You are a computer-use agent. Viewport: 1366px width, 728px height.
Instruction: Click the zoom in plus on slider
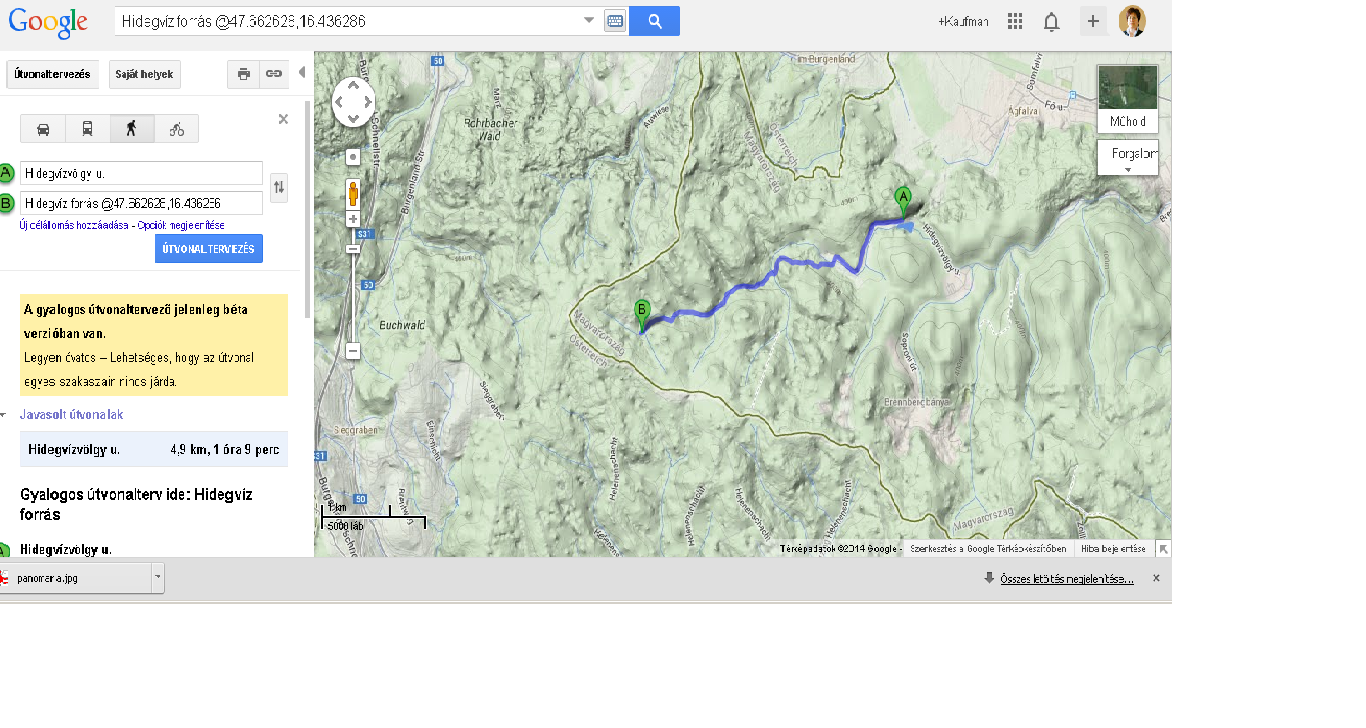click(x=353, y=219)
